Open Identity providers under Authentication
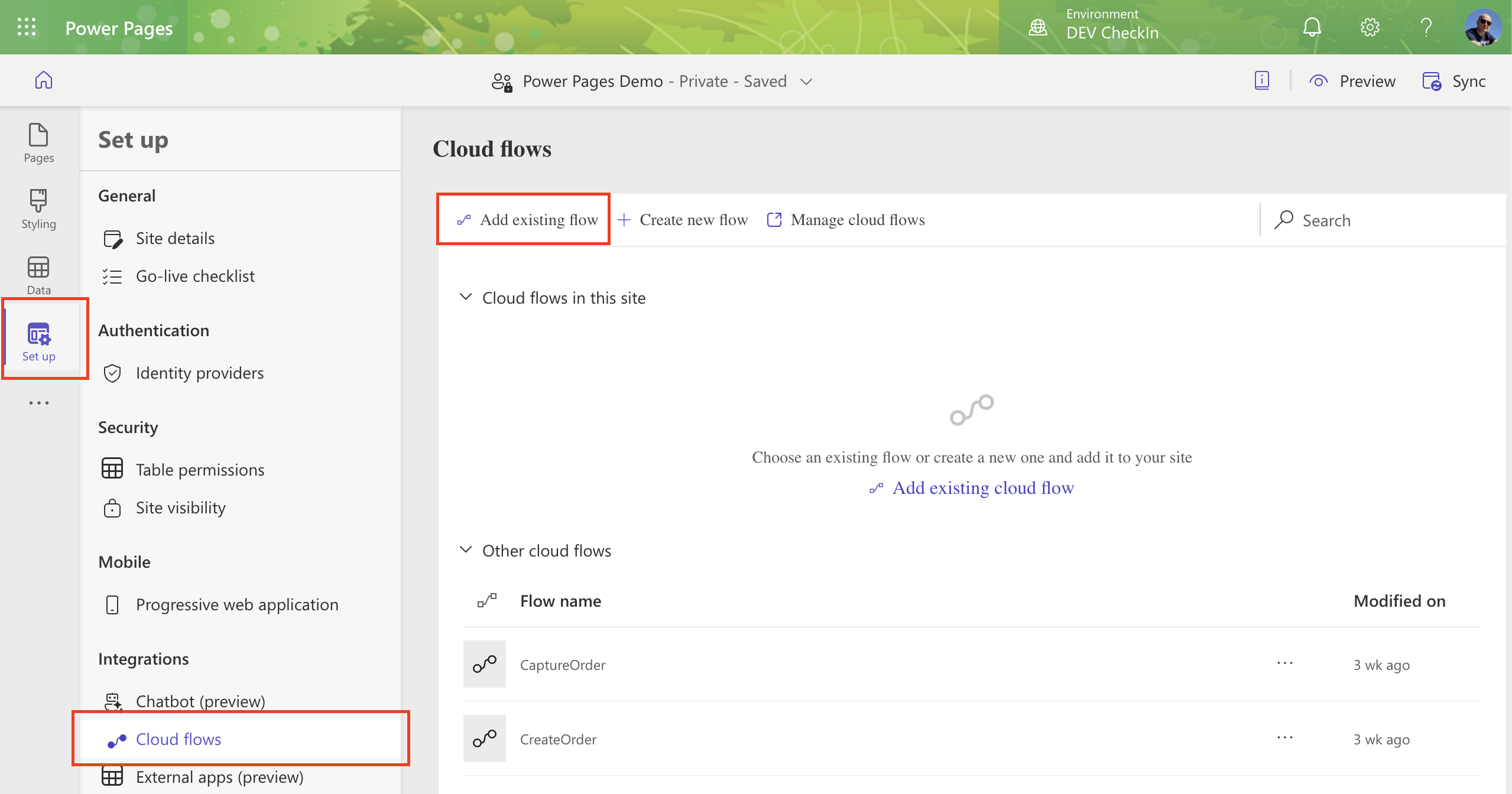The width and height of the screenshot is (1512, 794). tap(199, 373)
